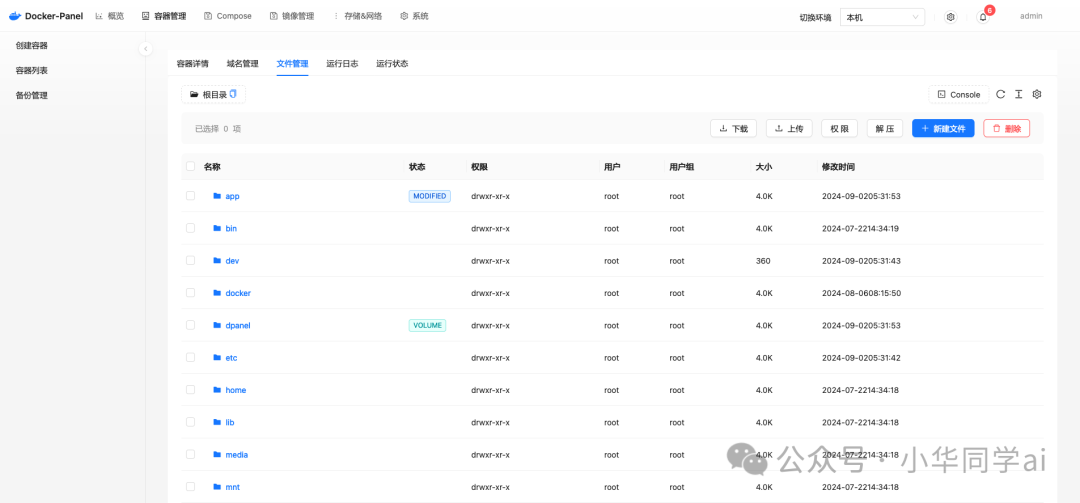Viewport: 1080px width, 503px height.
Task: Check the docker folder checkbox
Action: pyautogui.click(x=191, y=293)
